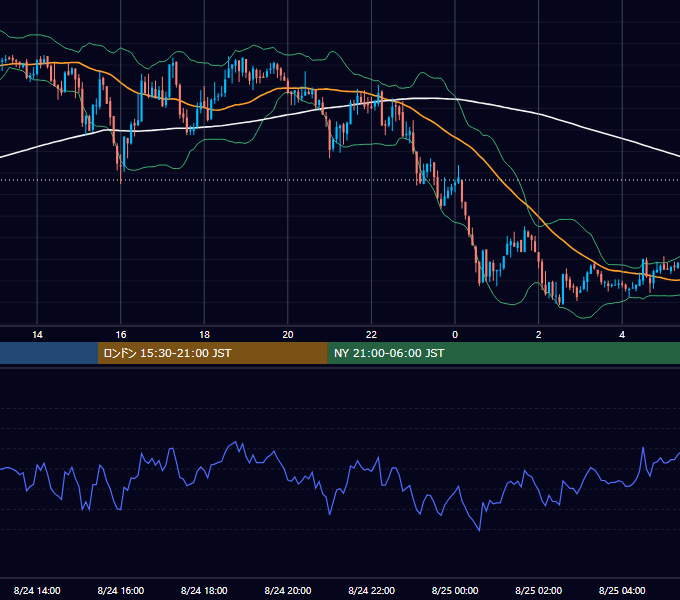680x600 pixels.
Task: Click the 8/25 00:00 date label
Action: (455, 590)
